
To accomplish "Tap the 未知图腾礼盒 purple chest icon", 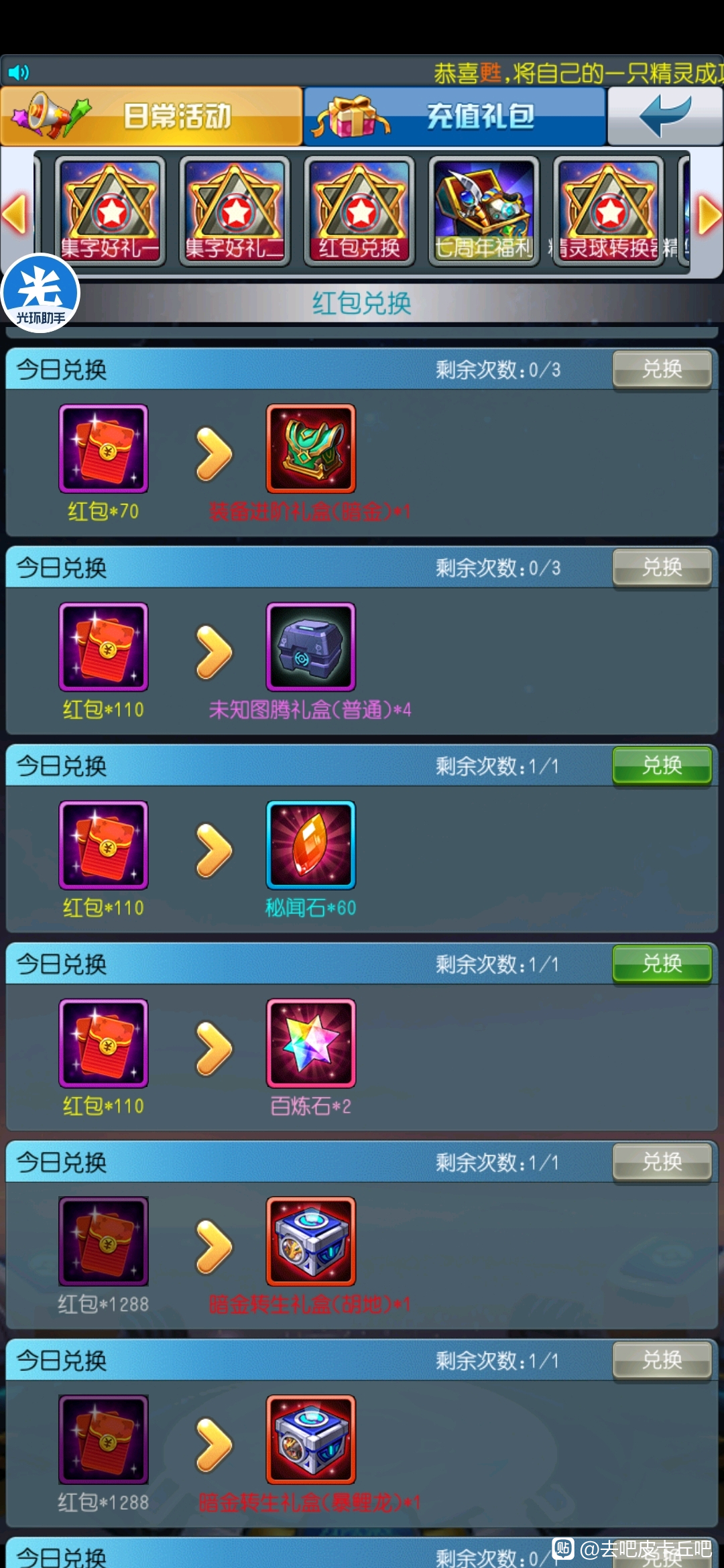I will (x=311, y=647).
